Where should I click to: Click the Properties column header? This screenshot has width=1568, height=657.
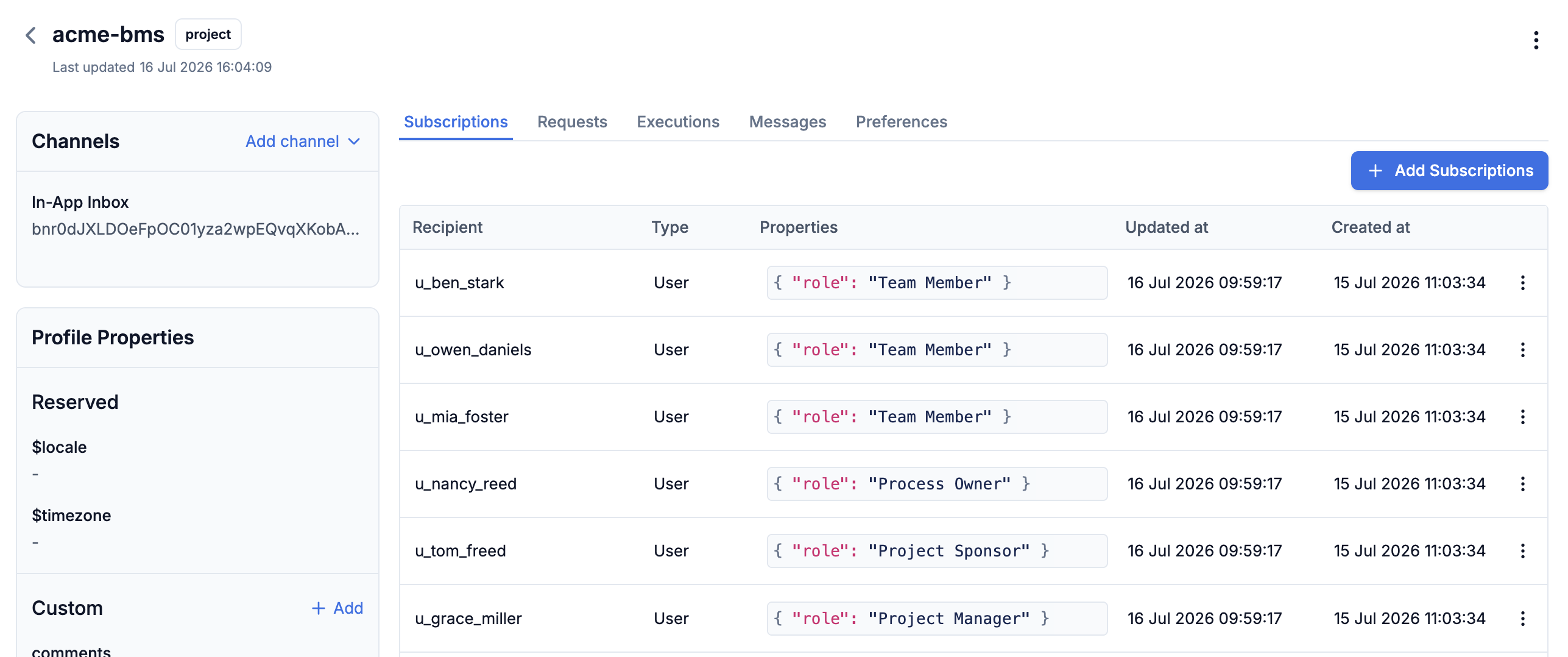point(798,227)
